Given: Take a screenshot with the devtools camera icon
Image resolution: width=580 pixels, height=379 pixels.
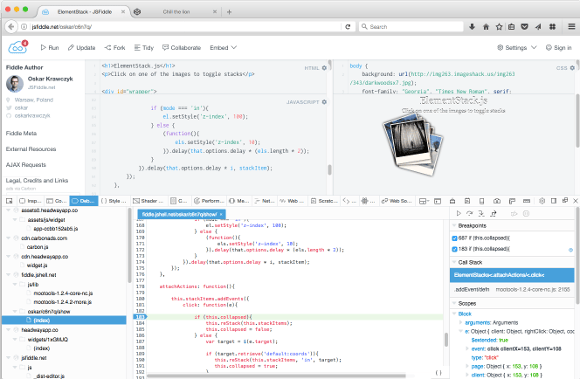Looking at the screenshot, I should click(497, 201).
